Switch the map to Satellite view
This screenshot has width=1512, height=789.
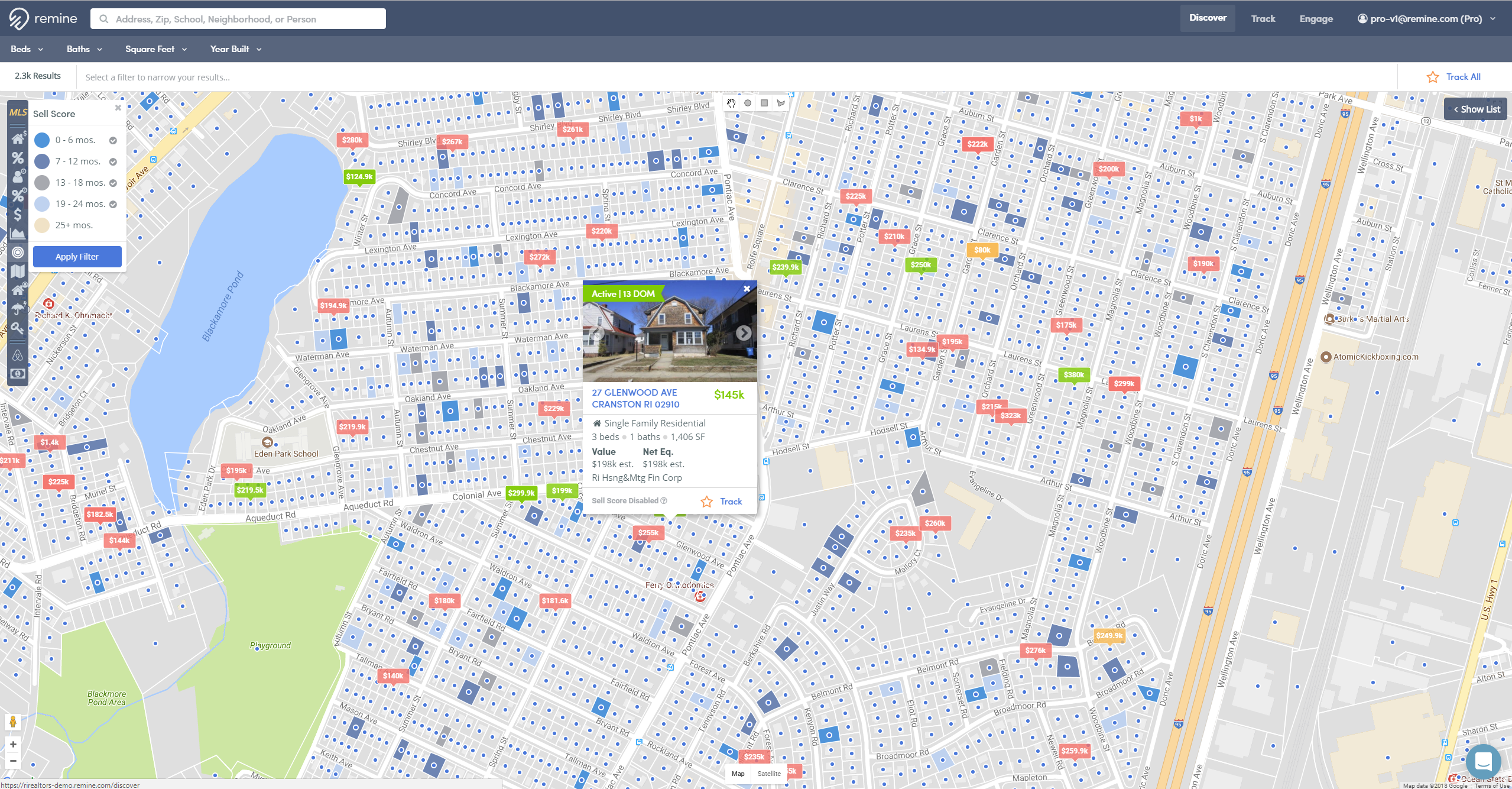(x=769, y=773)
